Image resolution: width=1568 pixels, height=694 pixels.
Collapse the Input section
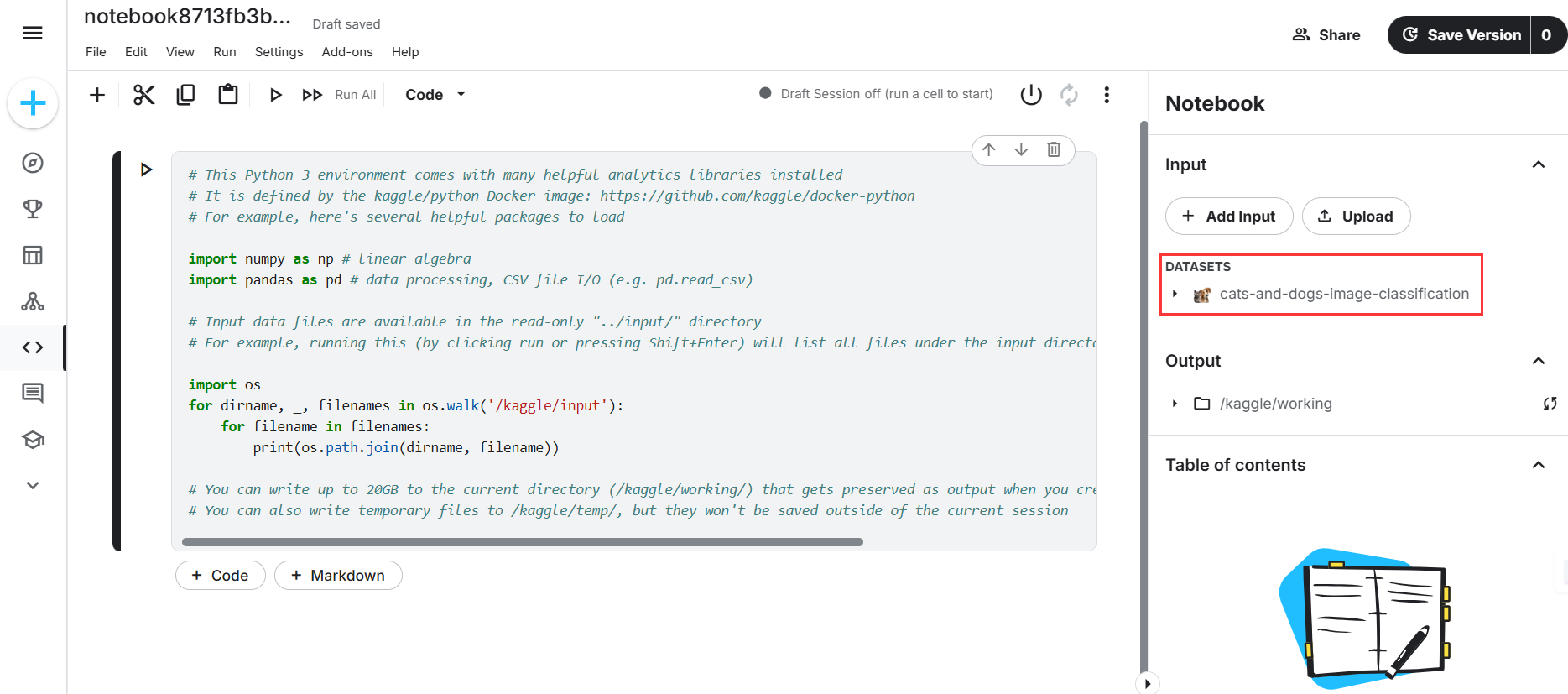coord(1538,164)
